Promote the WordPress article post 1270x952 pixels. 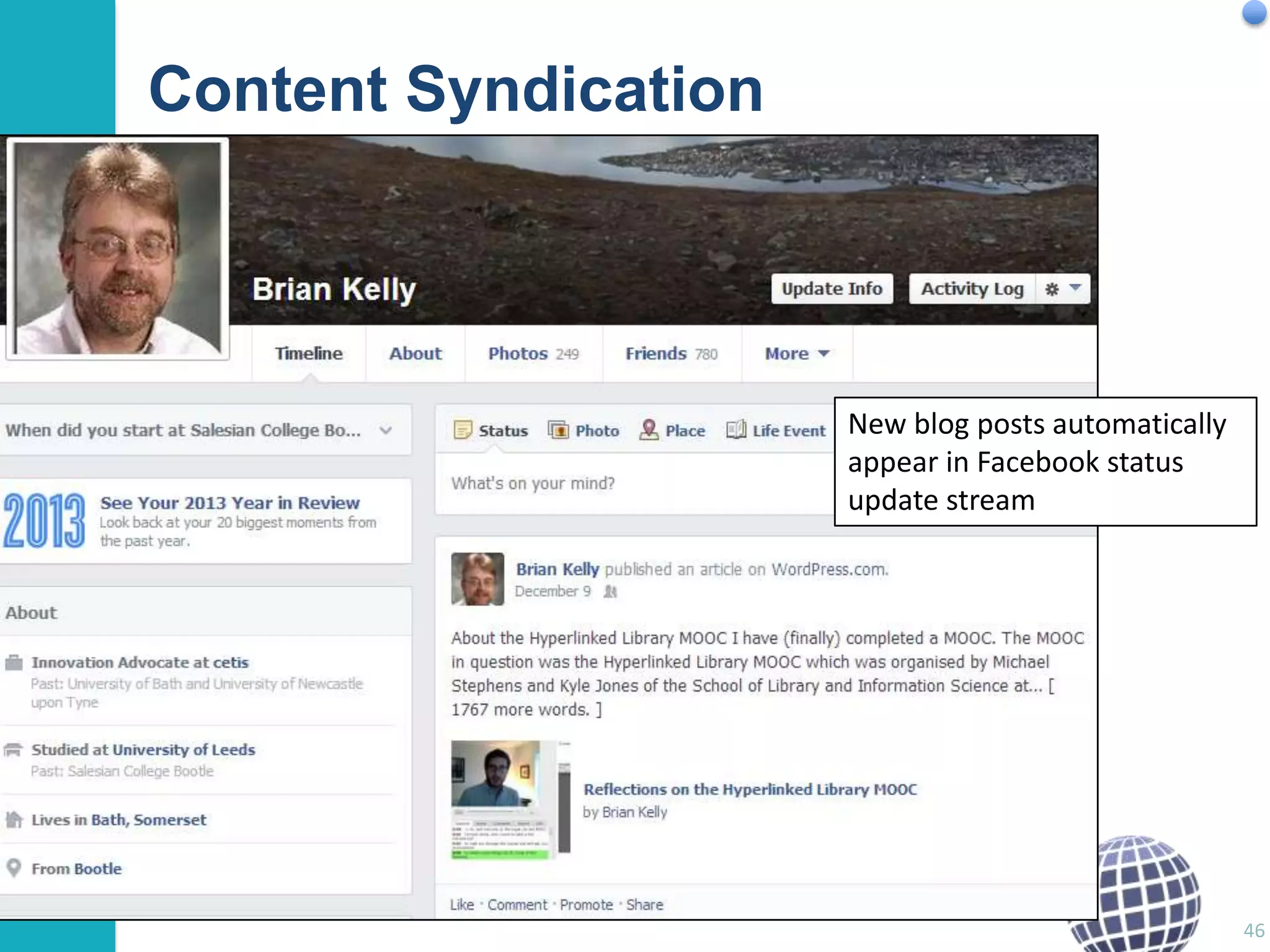coord(587,905)
